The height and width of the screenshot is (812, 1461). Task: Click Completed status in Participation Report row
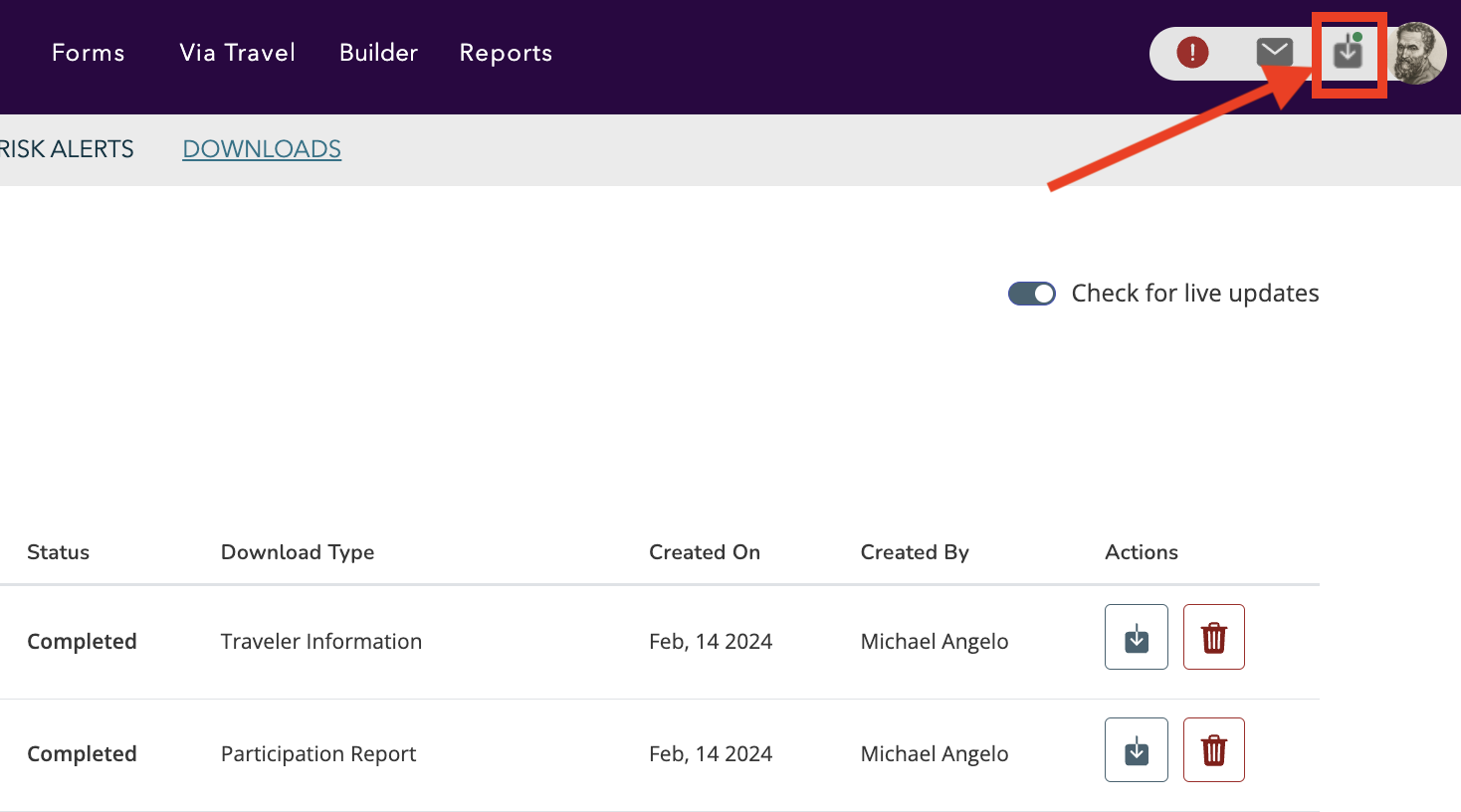click(82, 754)
